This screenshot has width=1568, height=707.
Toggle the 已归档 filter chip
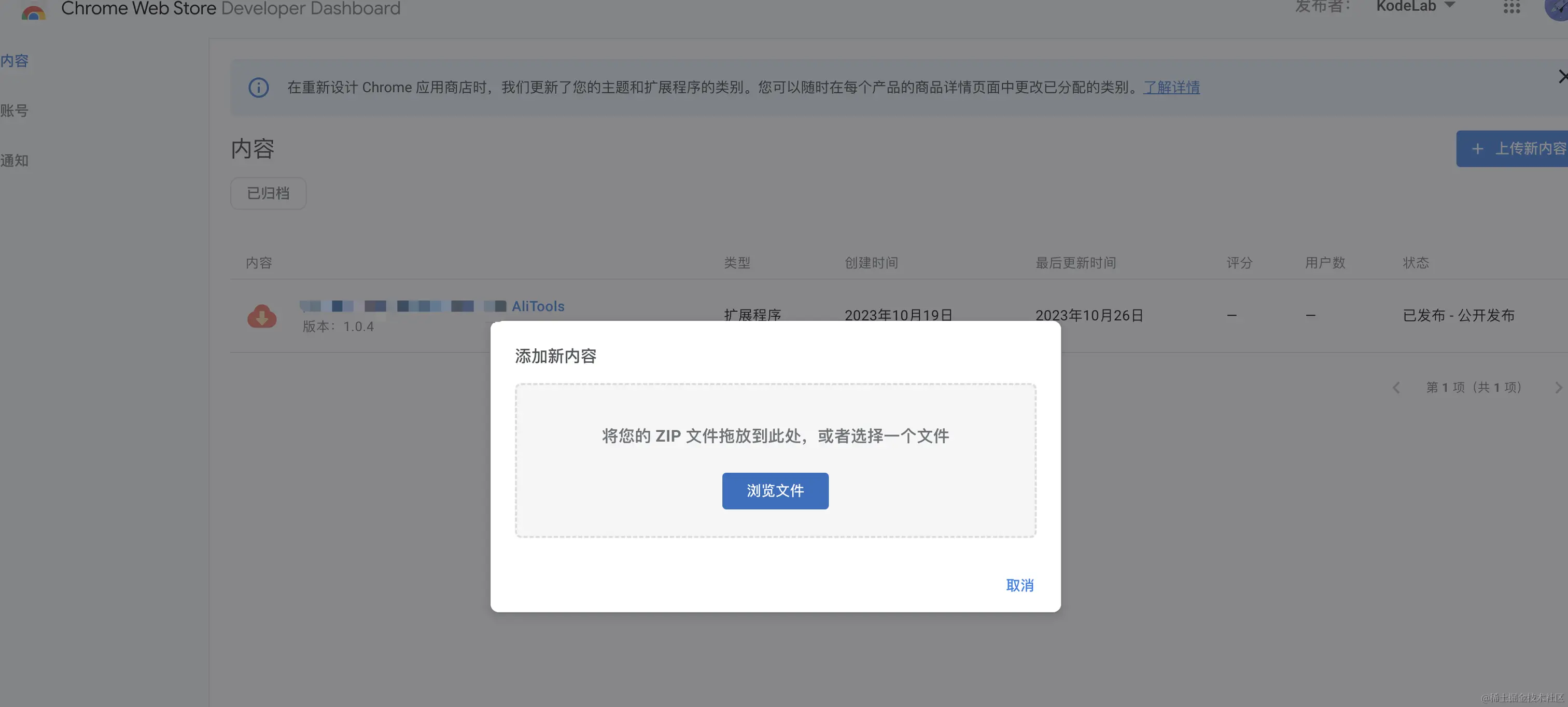268,193
